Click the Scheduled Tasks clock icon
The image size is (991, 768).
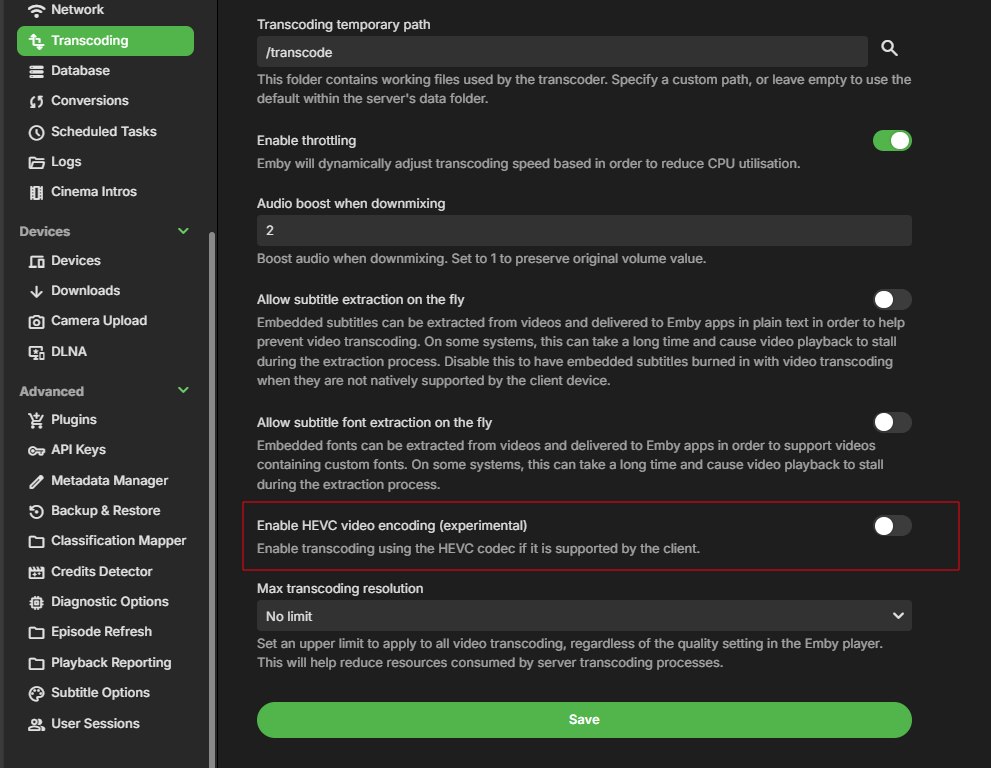point(37,132)
